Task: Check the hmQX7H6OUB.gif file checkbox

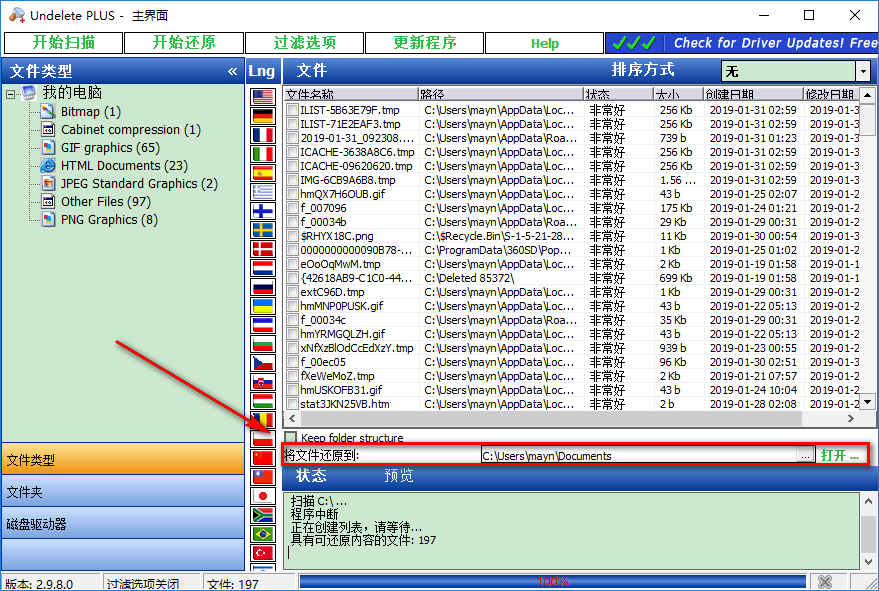Action: [x=292, y=194]
